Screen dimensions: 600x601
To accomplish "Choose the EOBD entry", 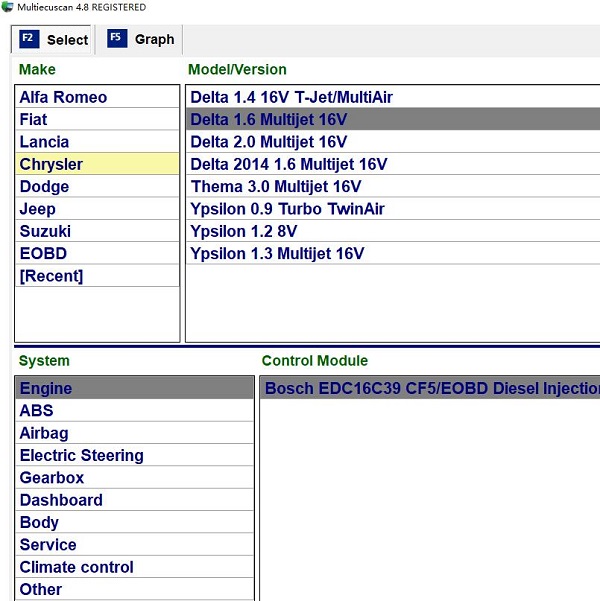I will click(97, 253).
